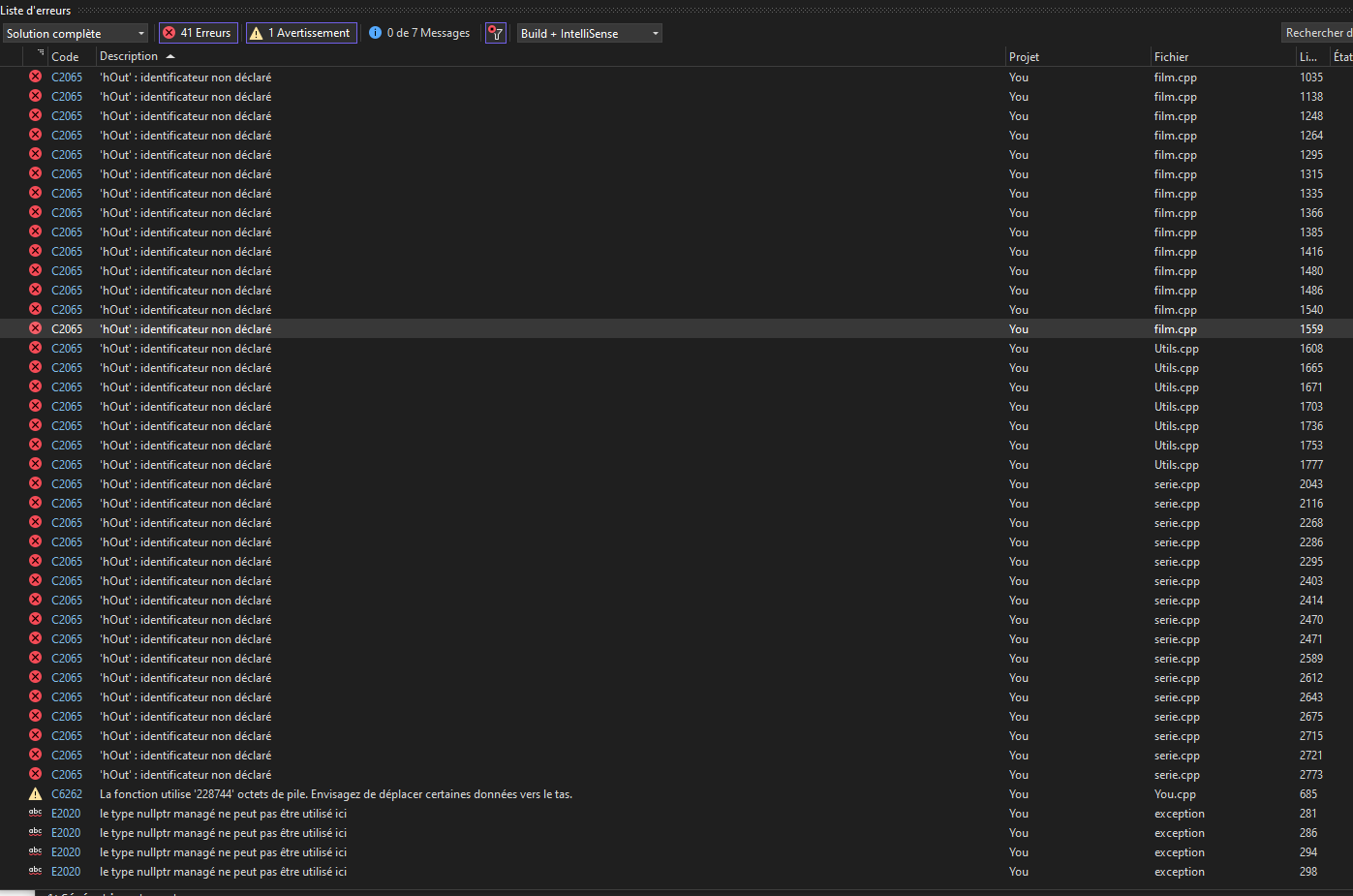The width and height of the screenshot is (1353, 896).
Task: Click serie.cpp cell on line 2286 row
Action: pyautogui.click(x=1177, y=542)
